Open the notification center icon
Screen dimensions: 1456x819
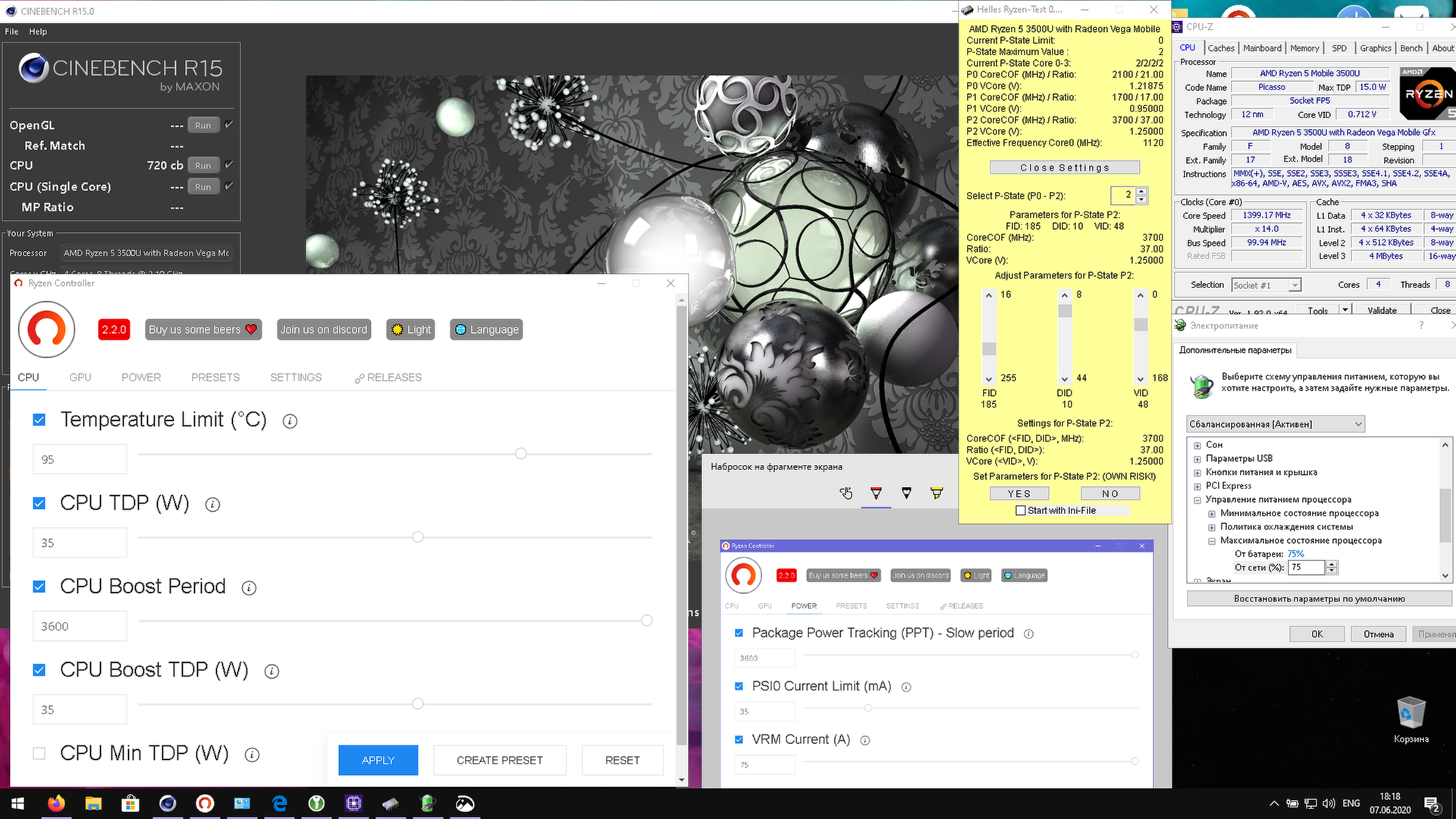[x=1432, y=804]
